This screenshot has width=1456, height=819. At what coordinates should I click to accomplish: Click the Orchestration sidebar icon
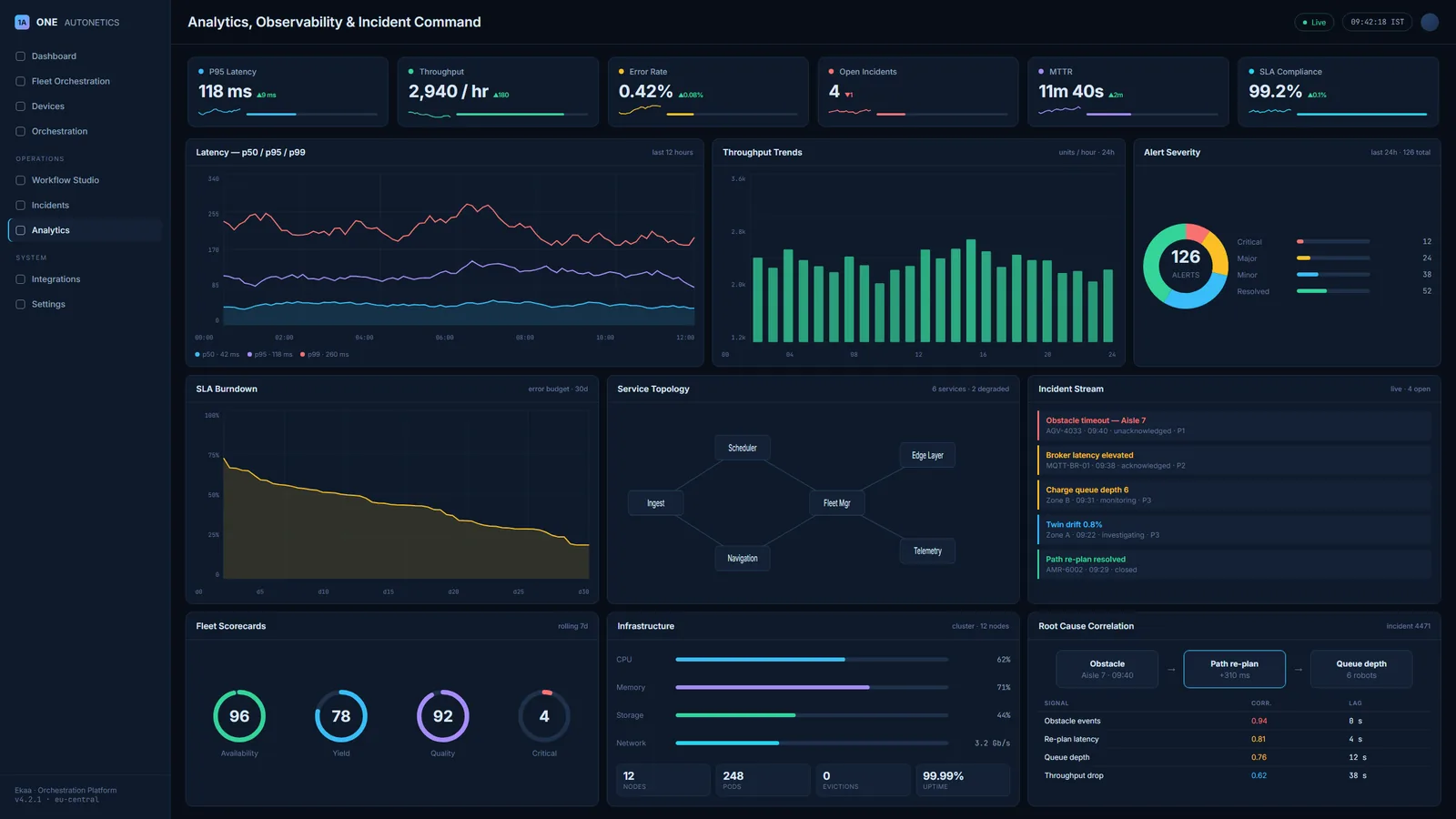pyautogui.click(x=20, y=131)
